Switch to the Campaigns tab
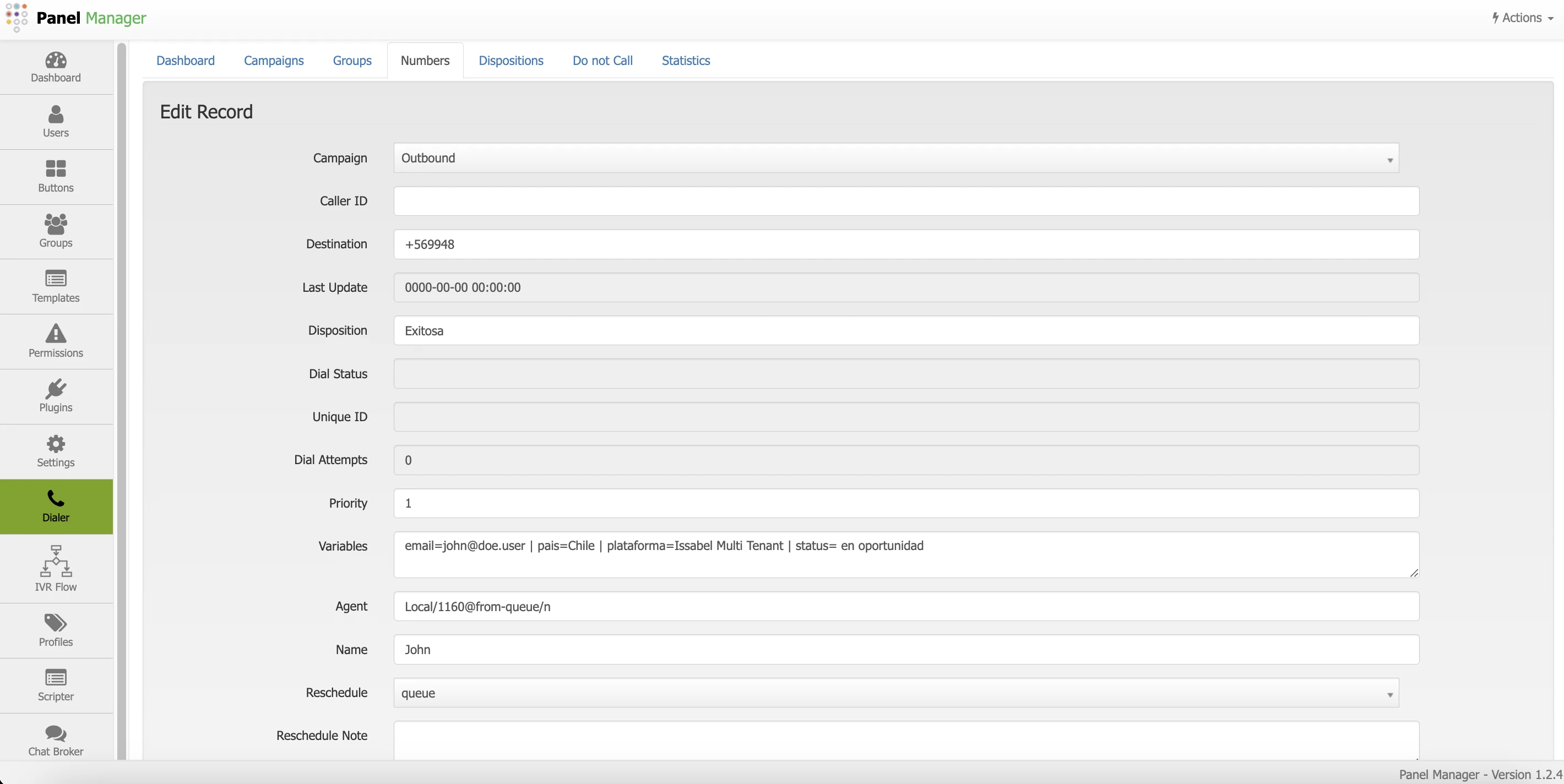The width and height of the screenshot is (1564, 784). pyautogui.click(x=273, y=61)
